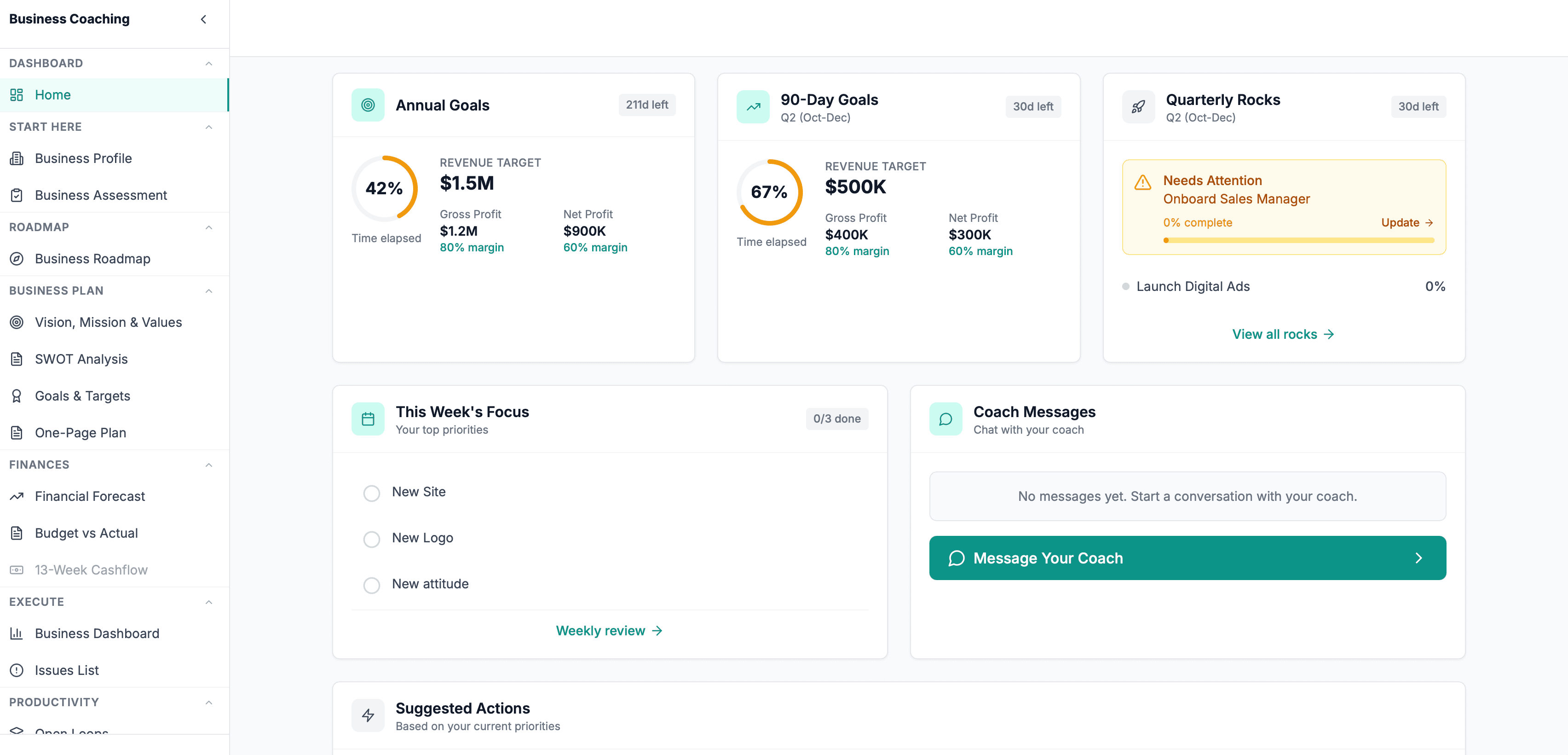
Task: Click the Suggested Actions lightning bolt icon
Action: [368, 715]
